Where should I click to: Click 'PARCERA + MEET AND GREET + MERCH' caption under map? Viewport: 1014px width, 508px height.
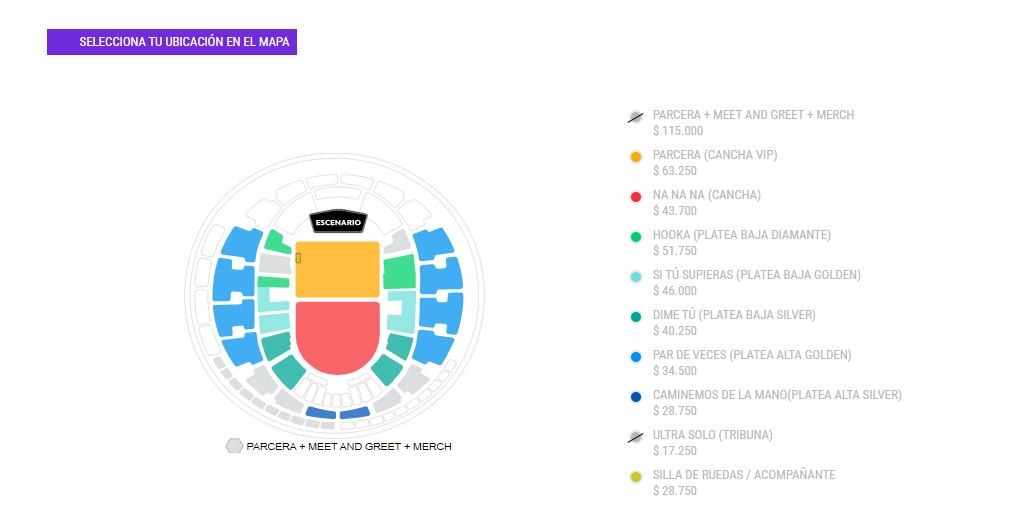349,446
